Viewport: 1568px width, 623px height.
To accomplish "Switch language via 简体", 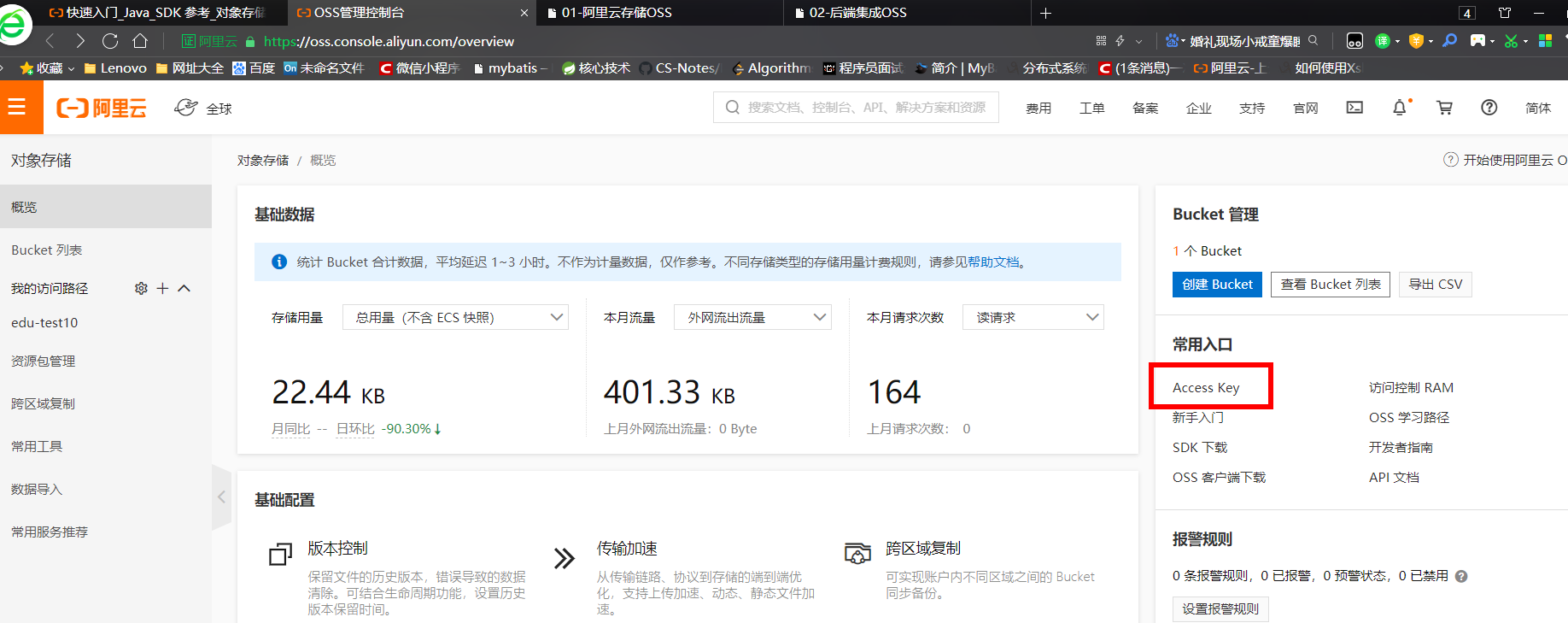I will 1538,108.
